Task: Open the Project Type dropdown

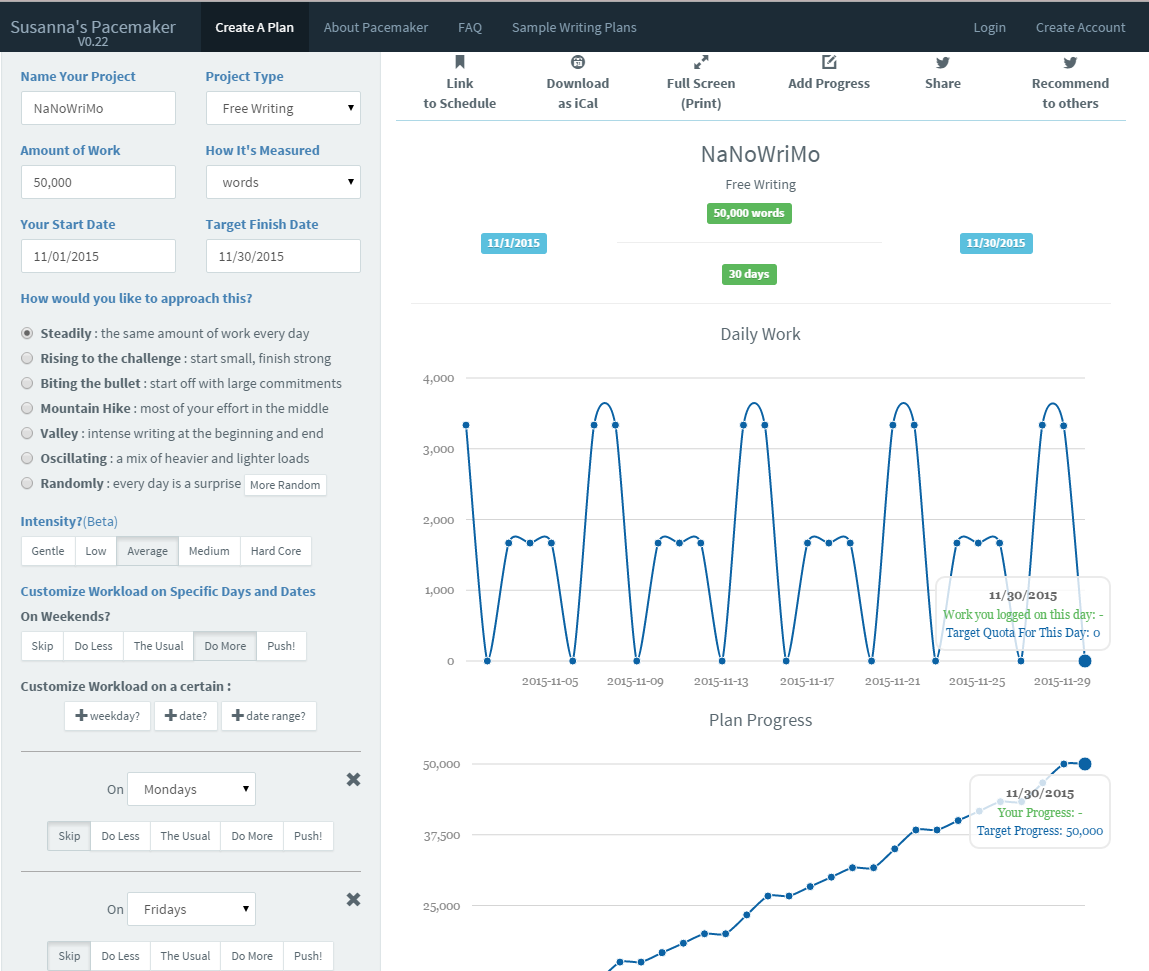Action: 283,108
